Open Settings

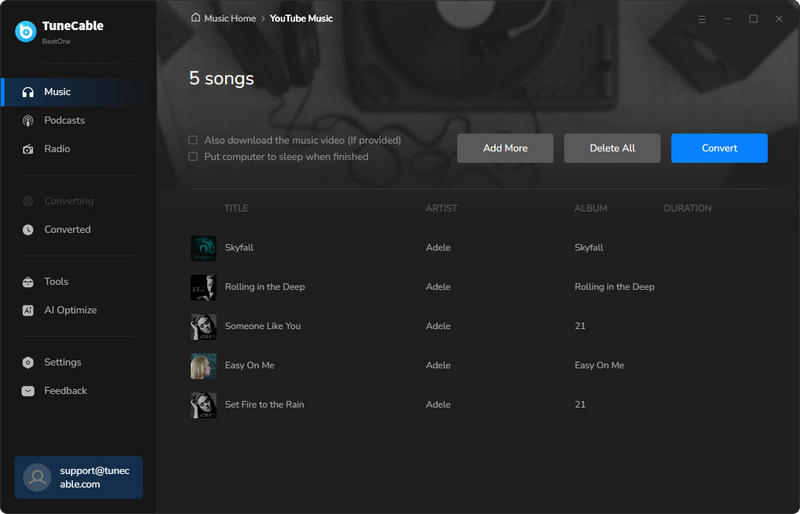coord(78,362)
